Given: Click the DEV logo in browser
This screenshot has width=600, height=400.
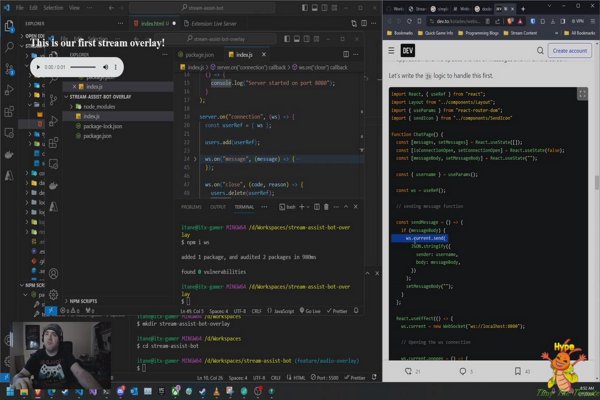Looking at the screenshot, I should tap(408, 51).
